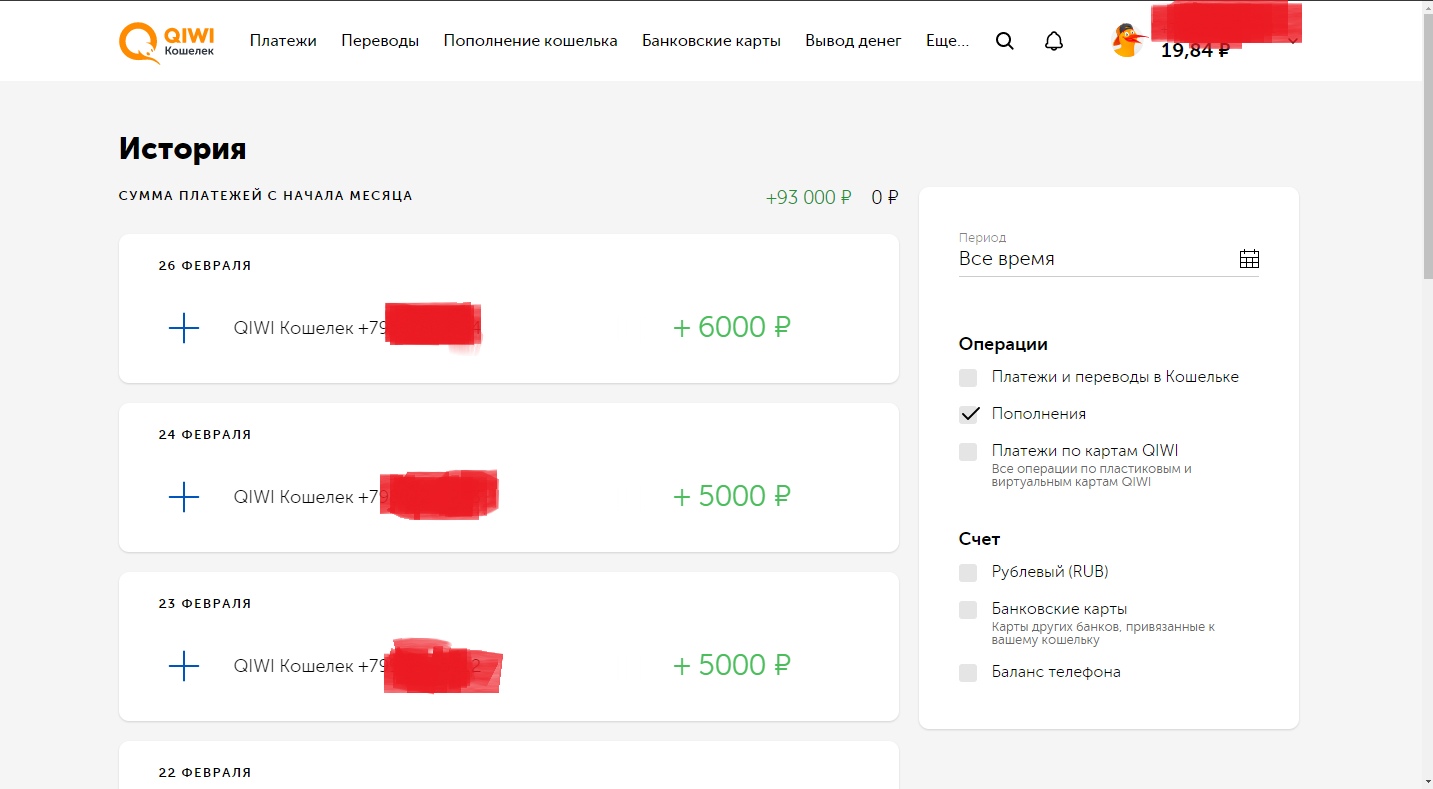This screenshot has width=1433, height=789.
Task: Click the bird profile avatar
Action: [x=1129, y=41]
